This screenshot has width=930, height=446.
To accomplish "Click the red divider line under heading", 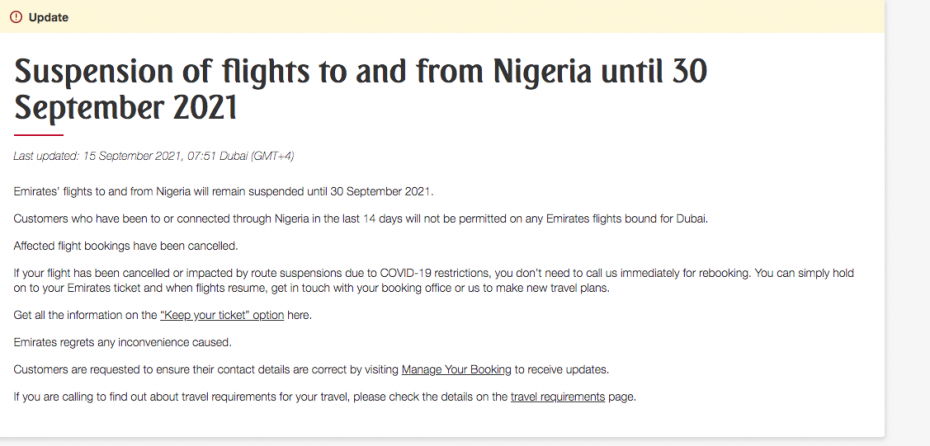I will pos(38,134).
